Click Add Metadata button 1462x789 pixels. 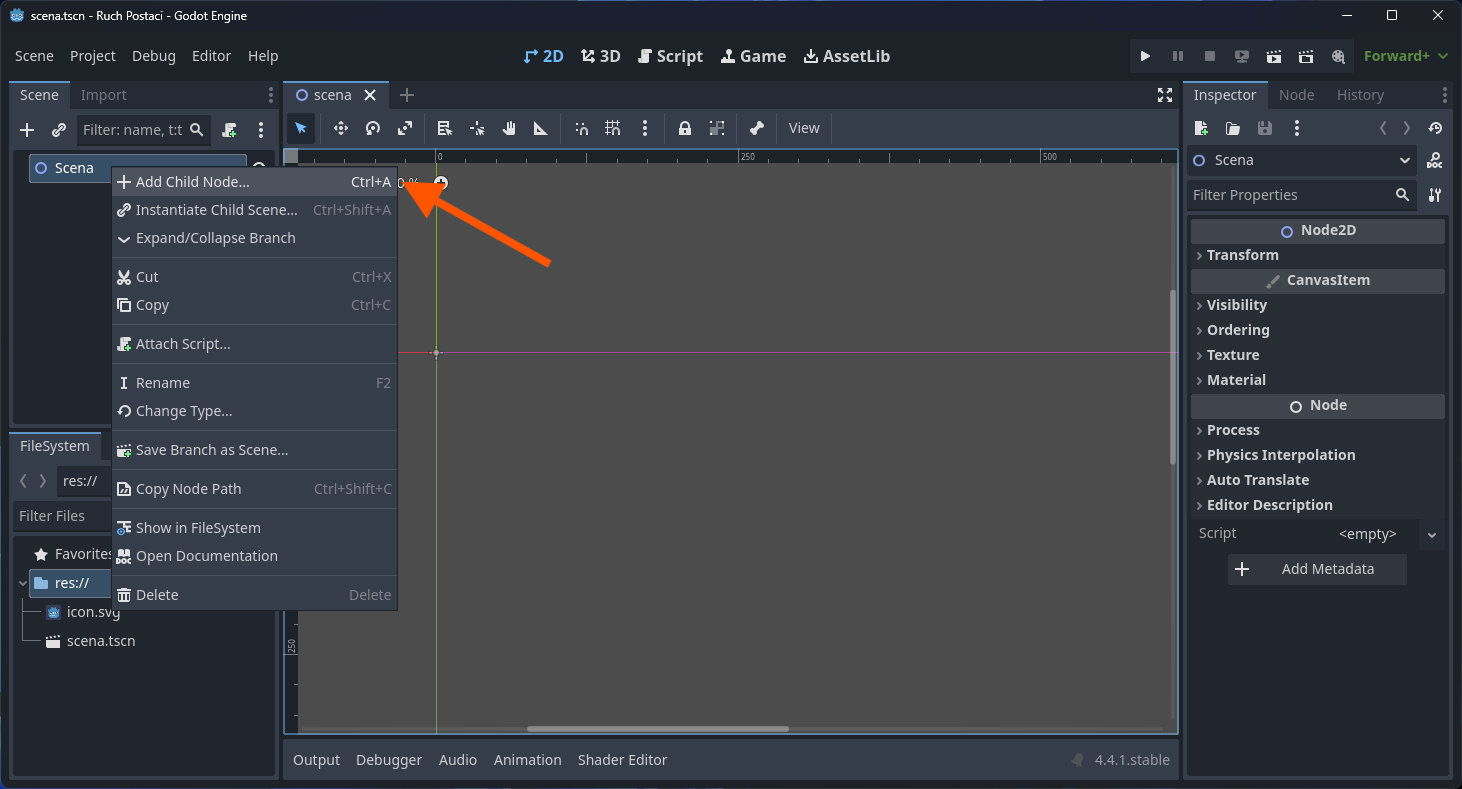pyautogui.click(x=1317, y=569)
